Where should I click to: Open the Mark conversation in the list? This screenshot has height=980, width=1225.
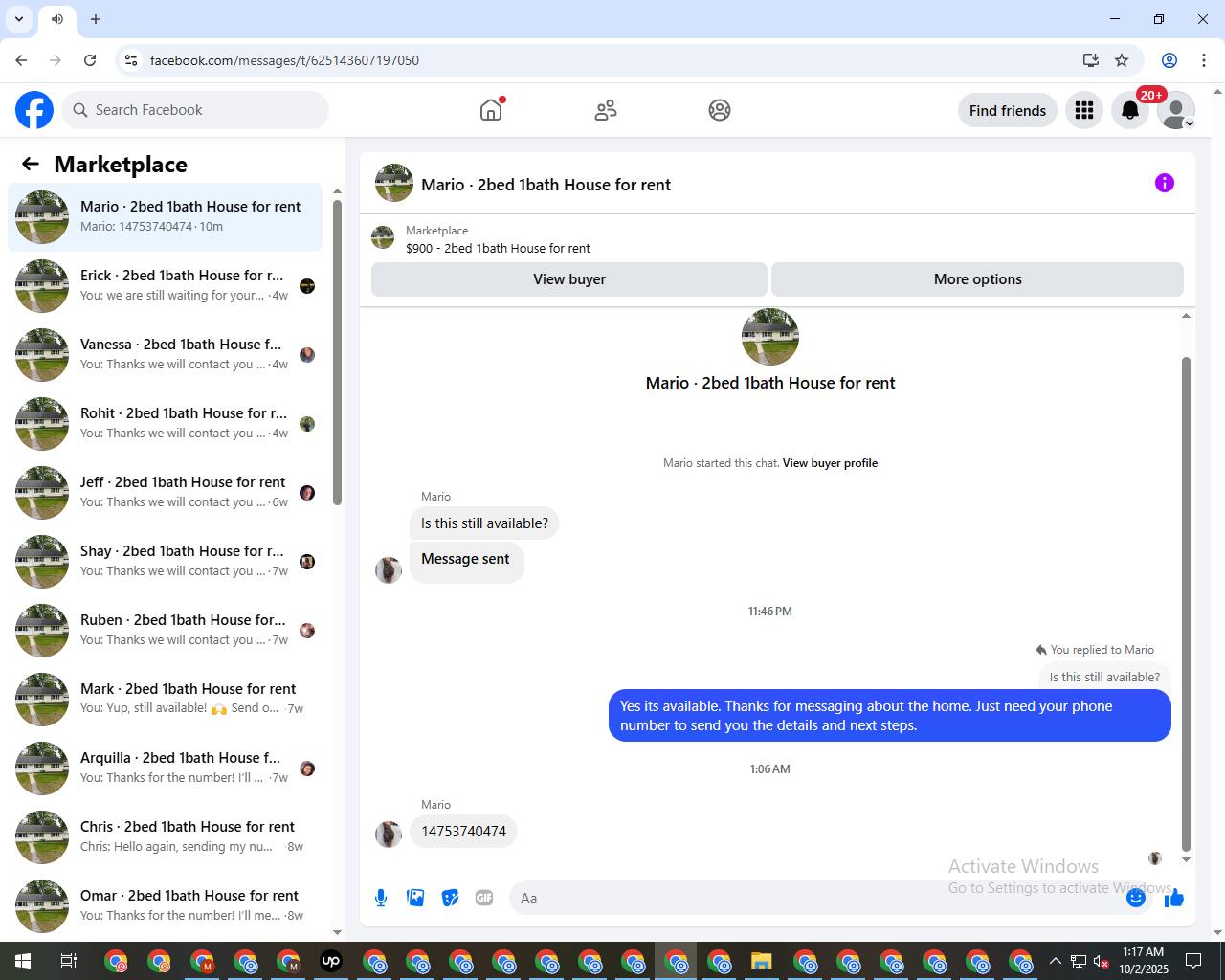pos(165,700)
